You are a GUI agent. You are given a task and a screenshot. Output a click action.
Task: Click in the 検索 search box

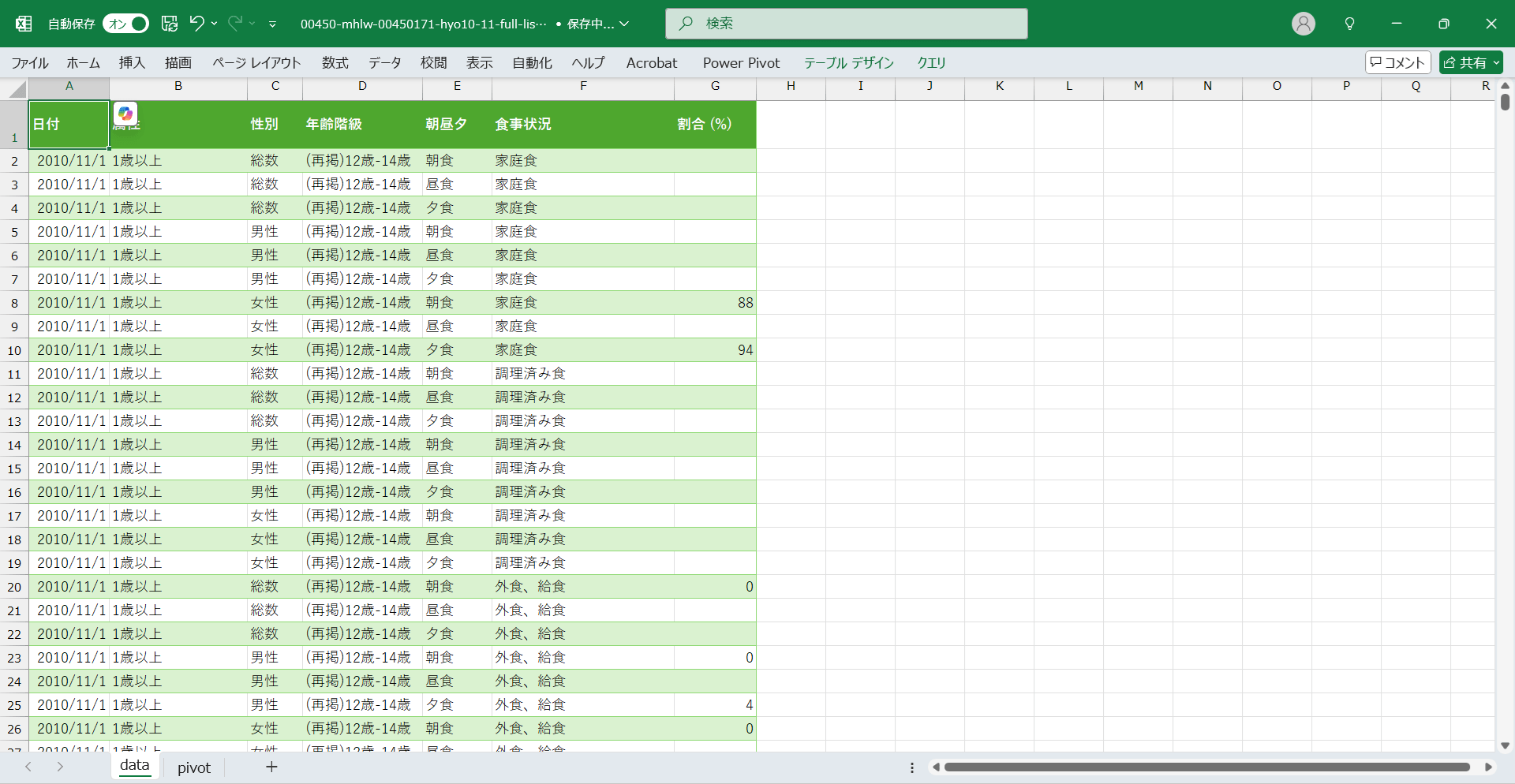coord(846,24)
